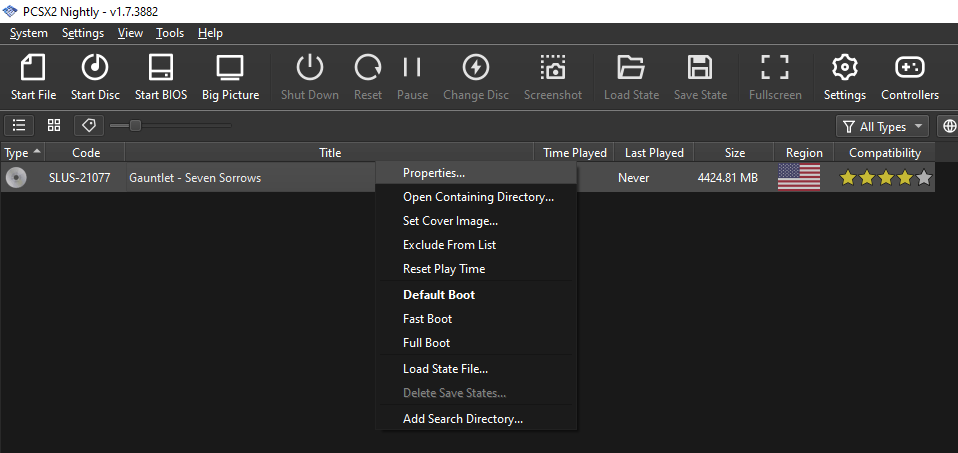Click the Never last played cell
This screenshot has width=958, height=453.
[634, 178]
